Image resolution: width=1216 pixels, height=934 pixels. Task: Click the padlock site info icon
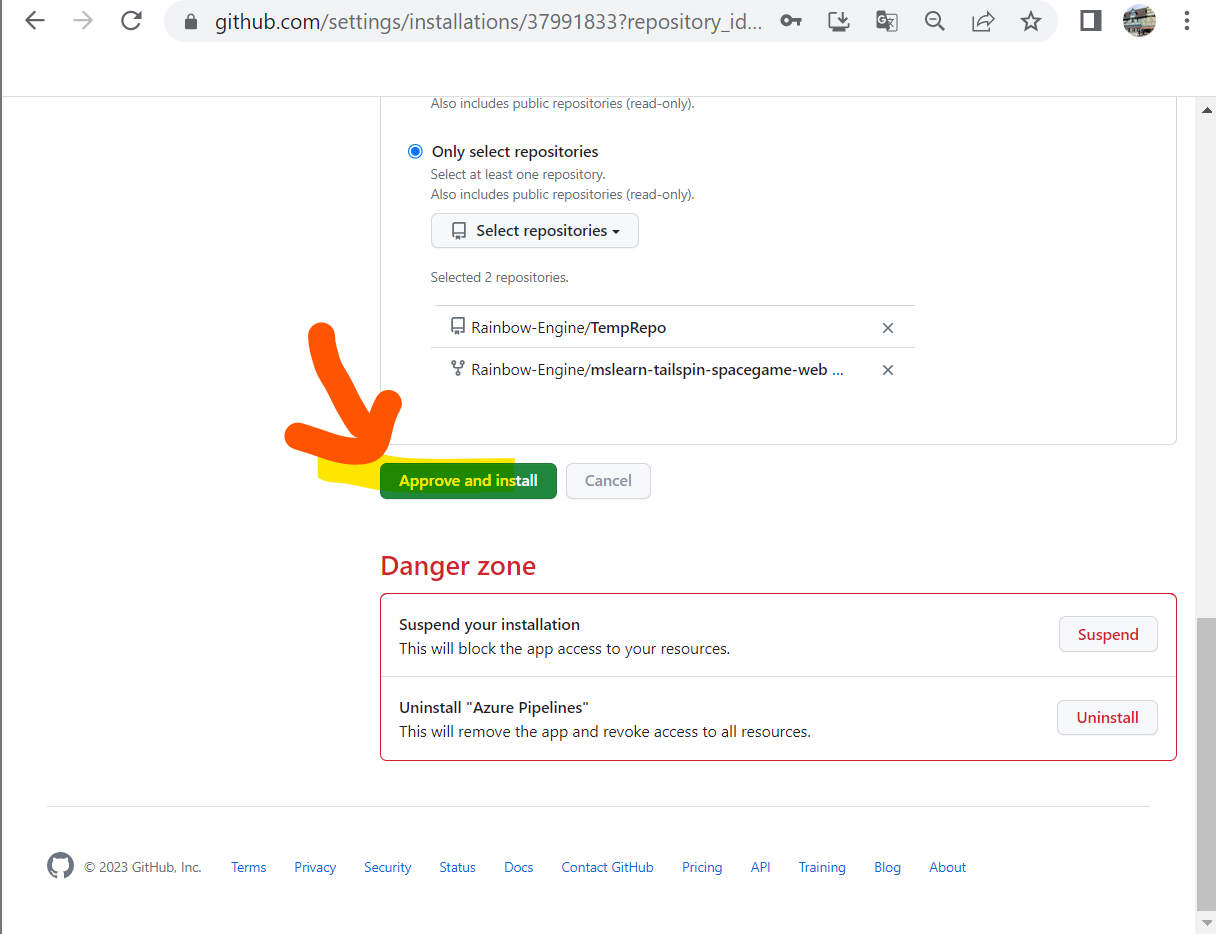tap(192, 21)
